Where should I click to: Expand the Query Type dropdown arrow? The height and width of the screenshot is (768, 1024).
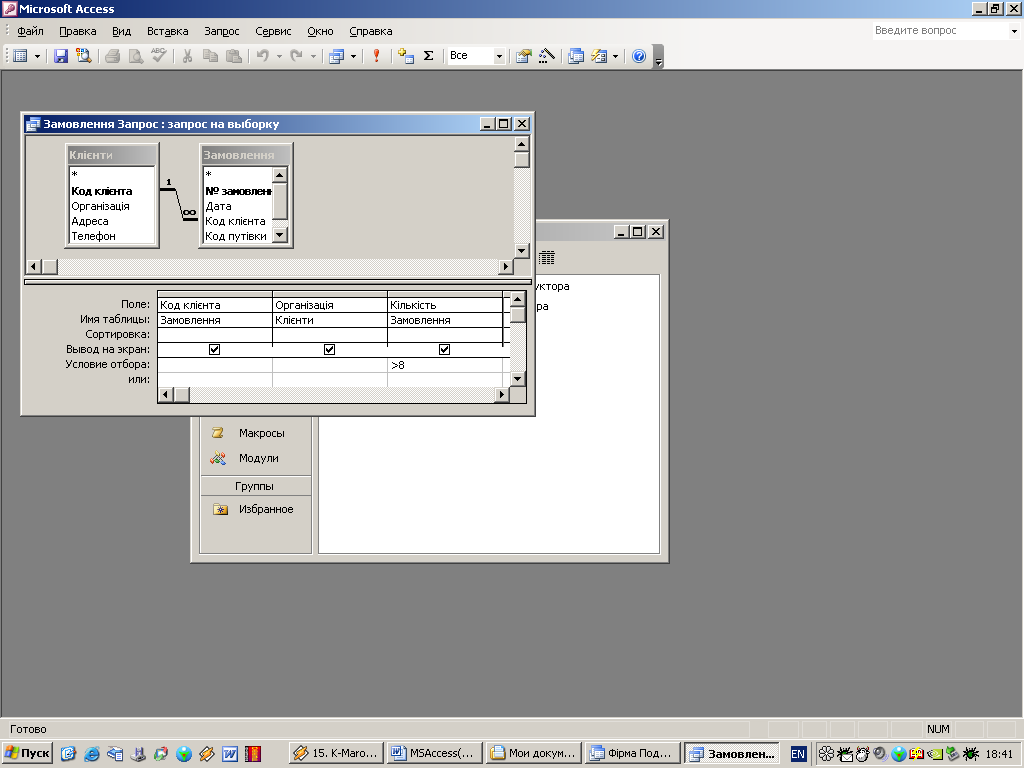click(x=353, y=56)
